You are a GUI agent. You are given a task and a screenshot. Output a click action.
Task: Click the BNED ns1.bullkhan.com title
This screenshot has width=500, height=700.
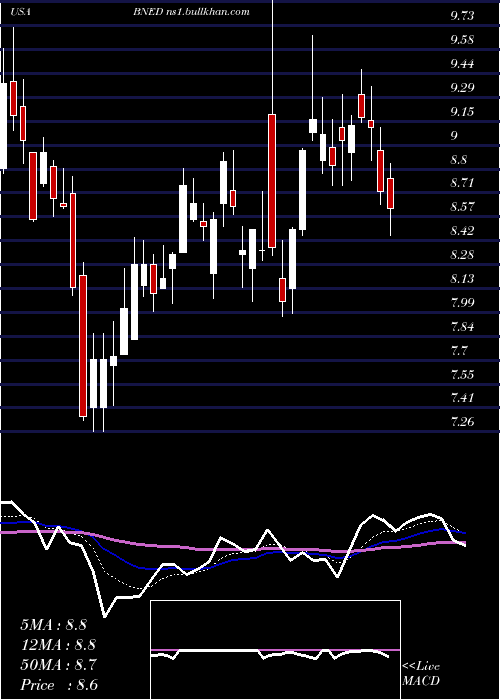191,12
